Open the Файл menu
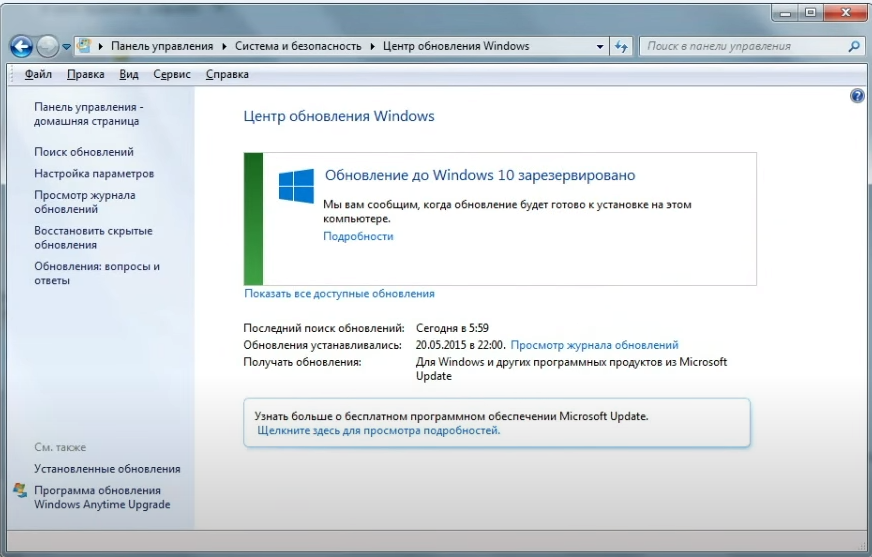 point(38,74)
